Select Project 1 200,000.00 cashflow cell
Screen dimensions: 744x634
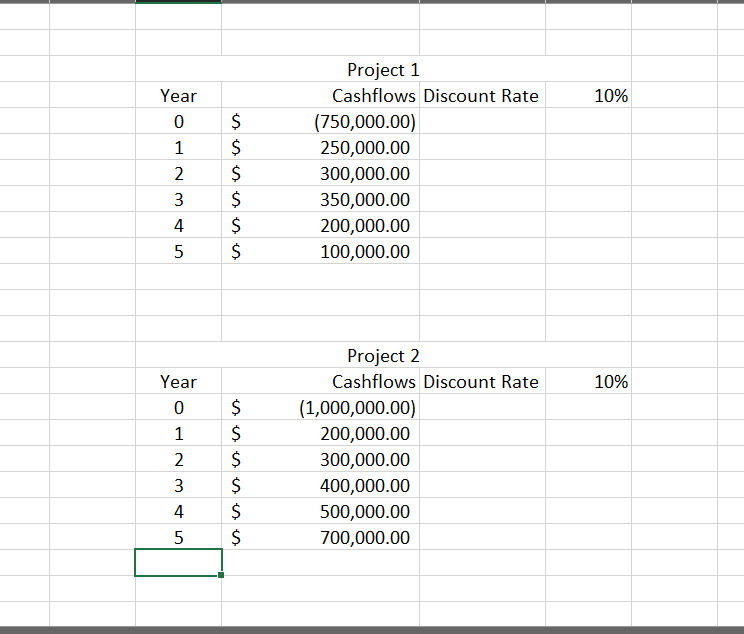[320, 225]
